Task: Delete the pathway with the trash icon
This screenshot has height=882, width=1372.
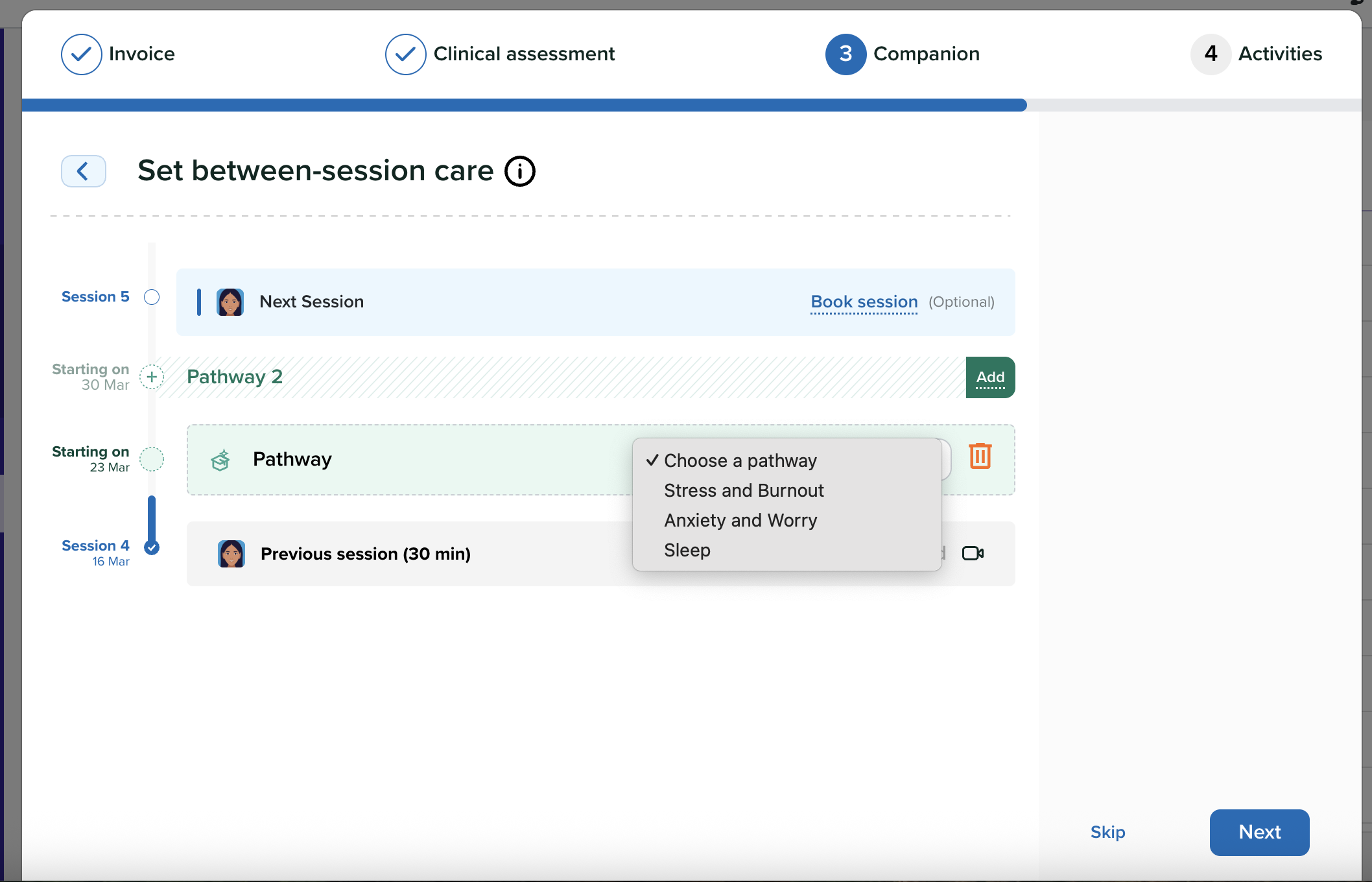Action: (980, 456)
